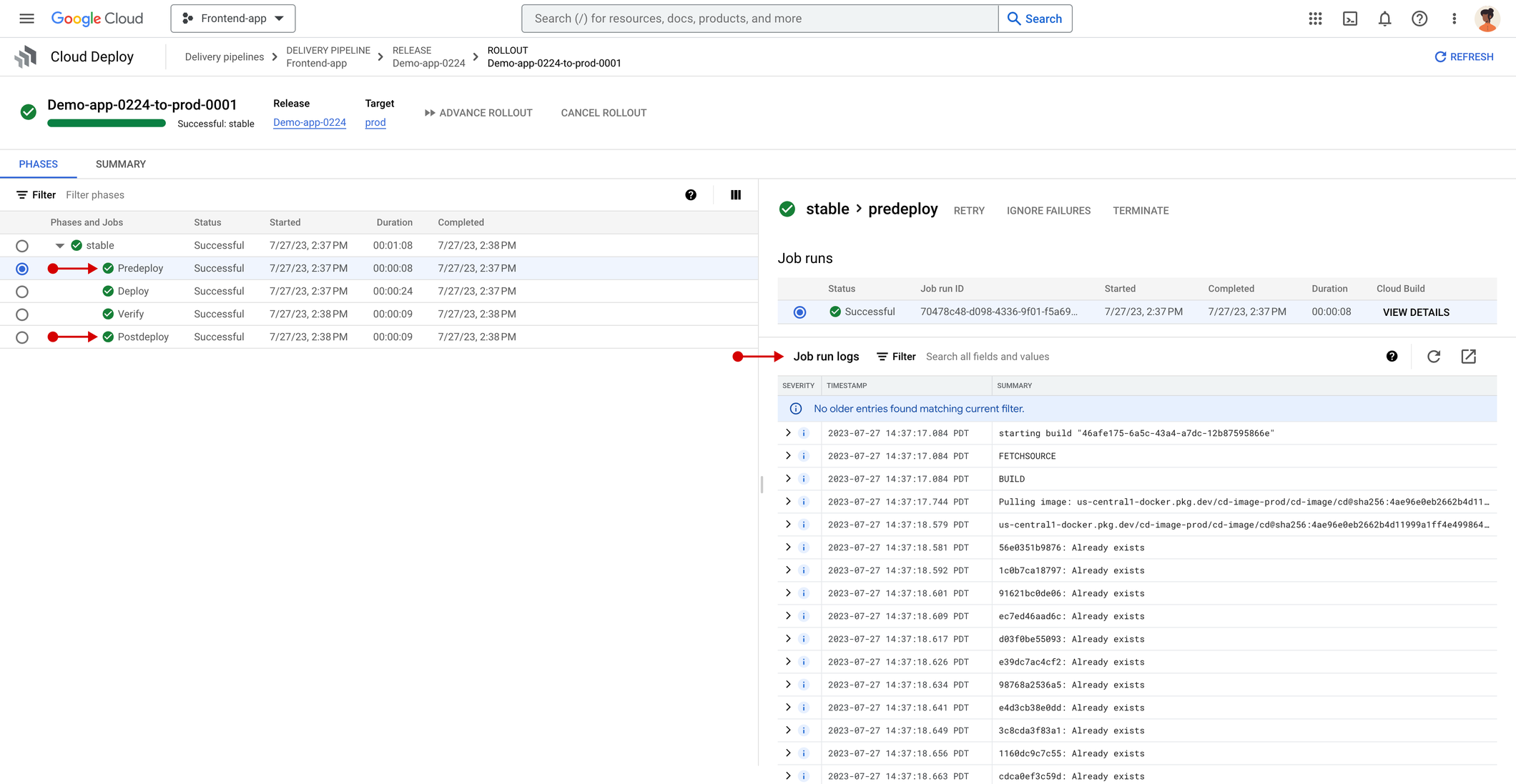Open the prod target link

coord(375,122)
